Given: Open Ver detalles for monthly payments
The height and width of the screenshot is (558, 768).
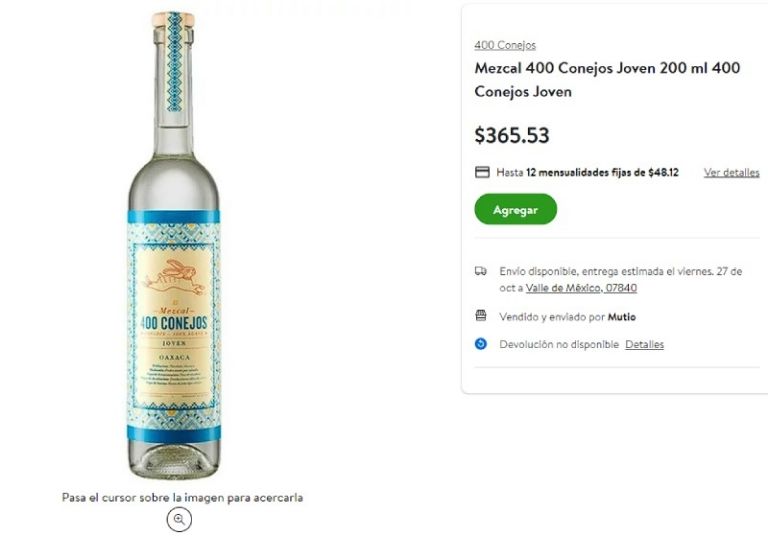Looking at the screenshot, I should 731,172.
